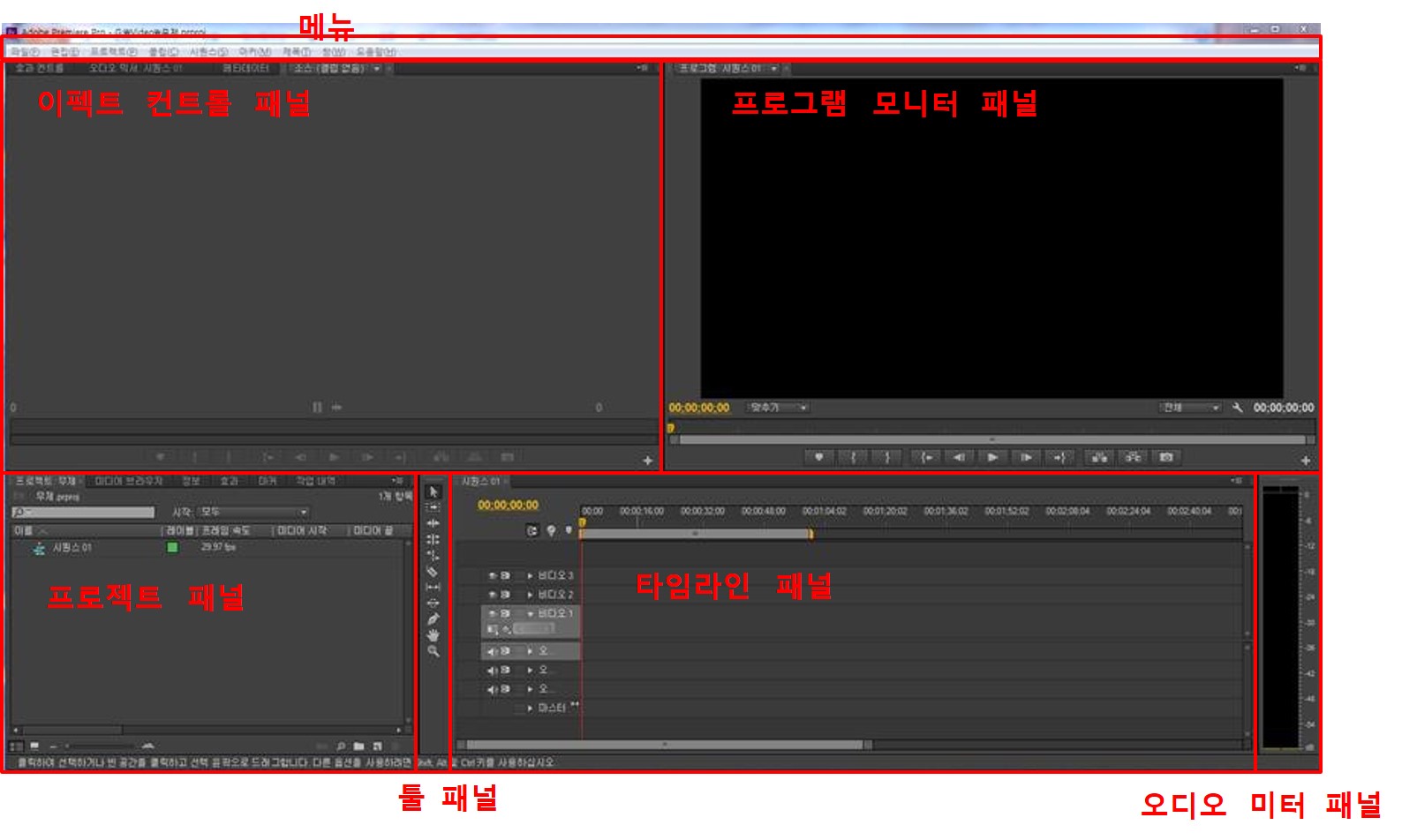Expand the 마스터 track
Viewport: 1402px width, 840px height.
(x=530, y=708)
